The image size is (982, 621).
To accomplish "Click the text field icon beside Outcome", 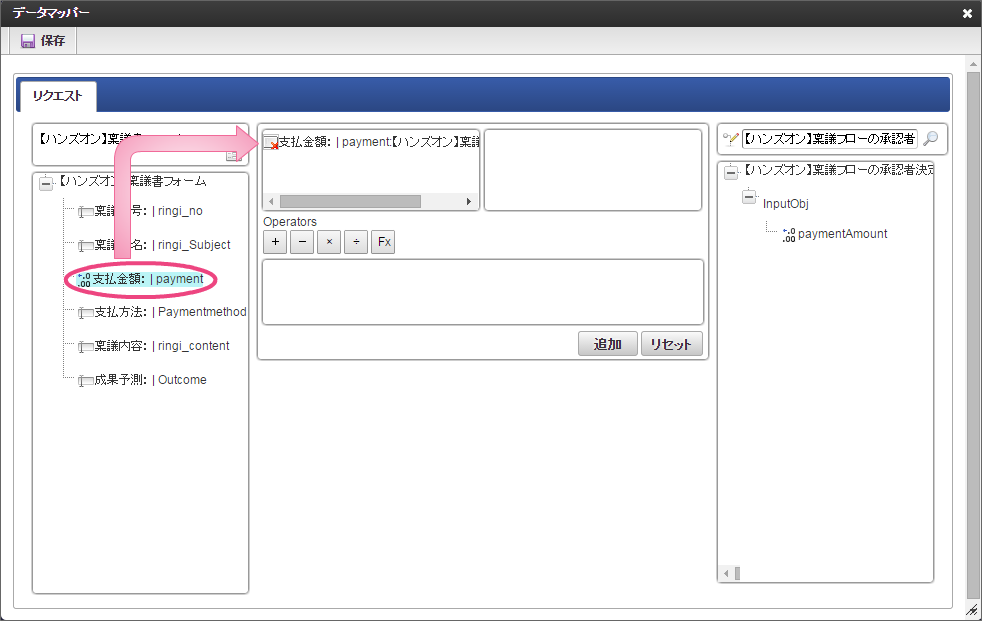I will (86, 381).
